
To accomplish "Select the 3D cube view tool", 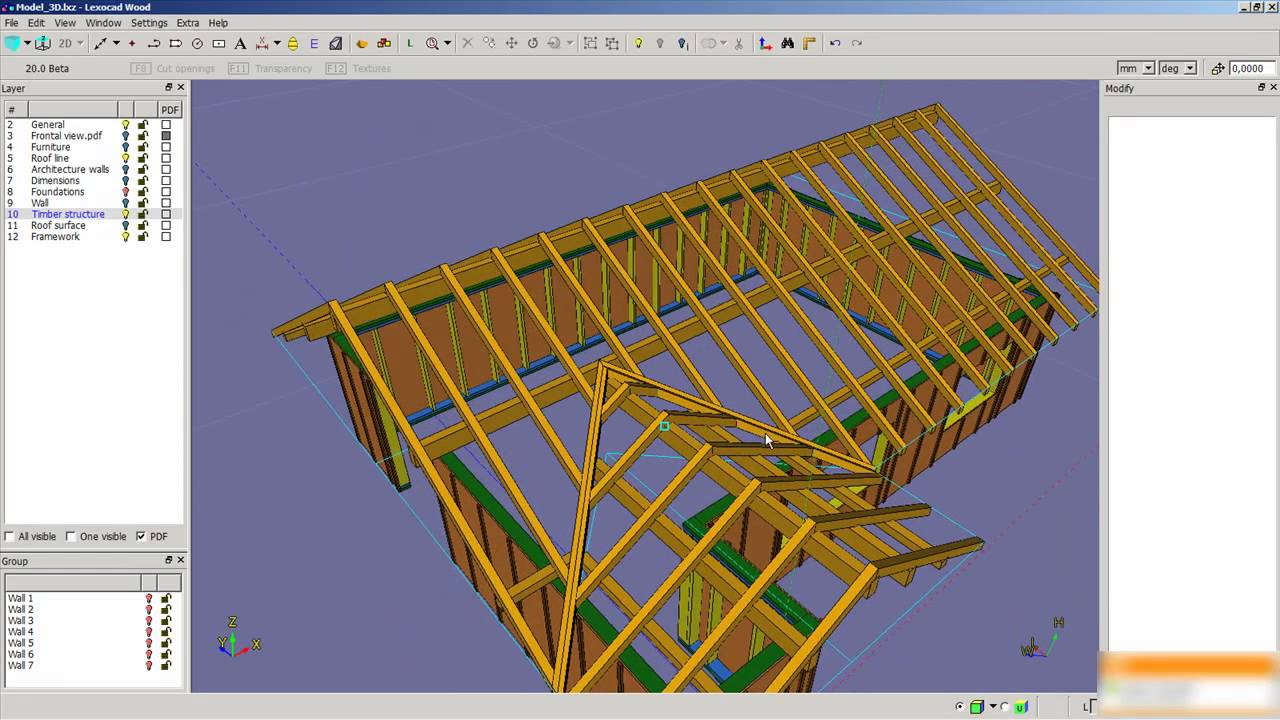I will pos(12,43).
